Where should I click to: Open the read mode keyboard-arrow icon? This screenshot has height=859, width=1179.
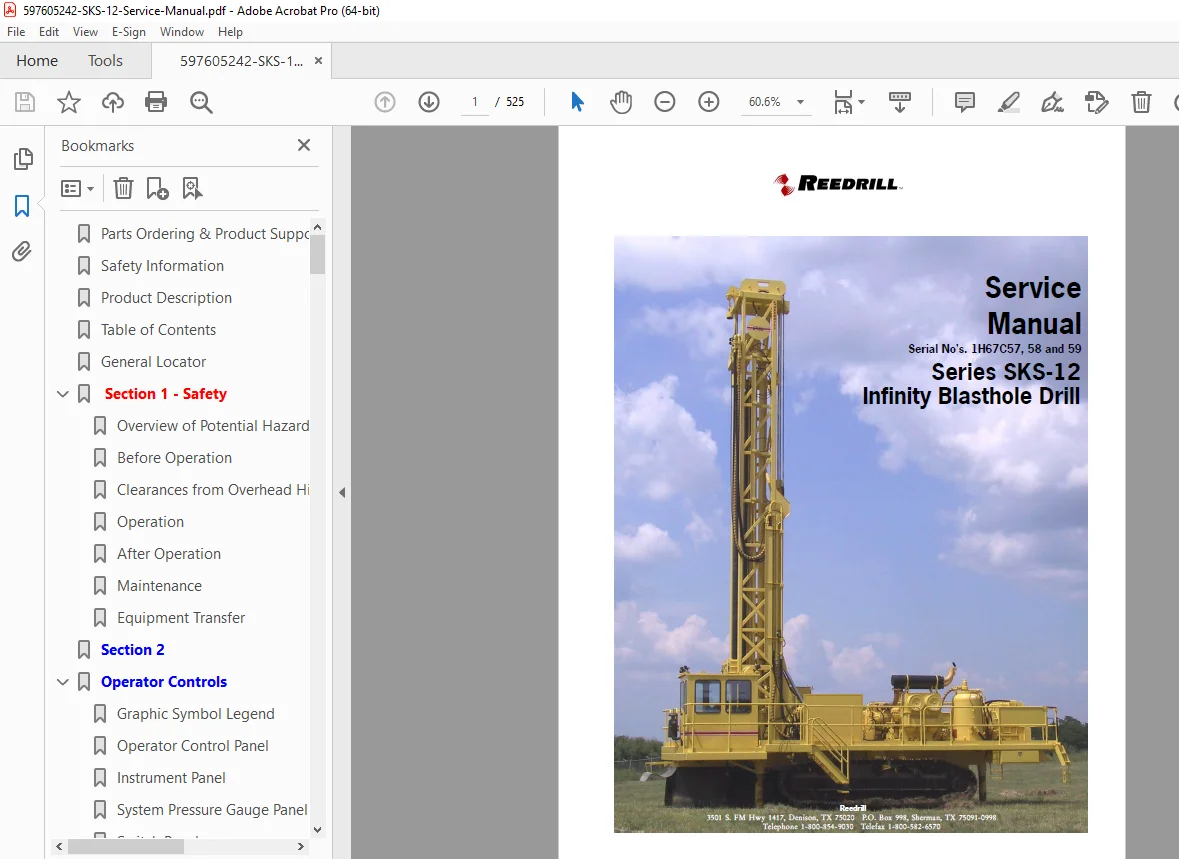coord(899,102)
